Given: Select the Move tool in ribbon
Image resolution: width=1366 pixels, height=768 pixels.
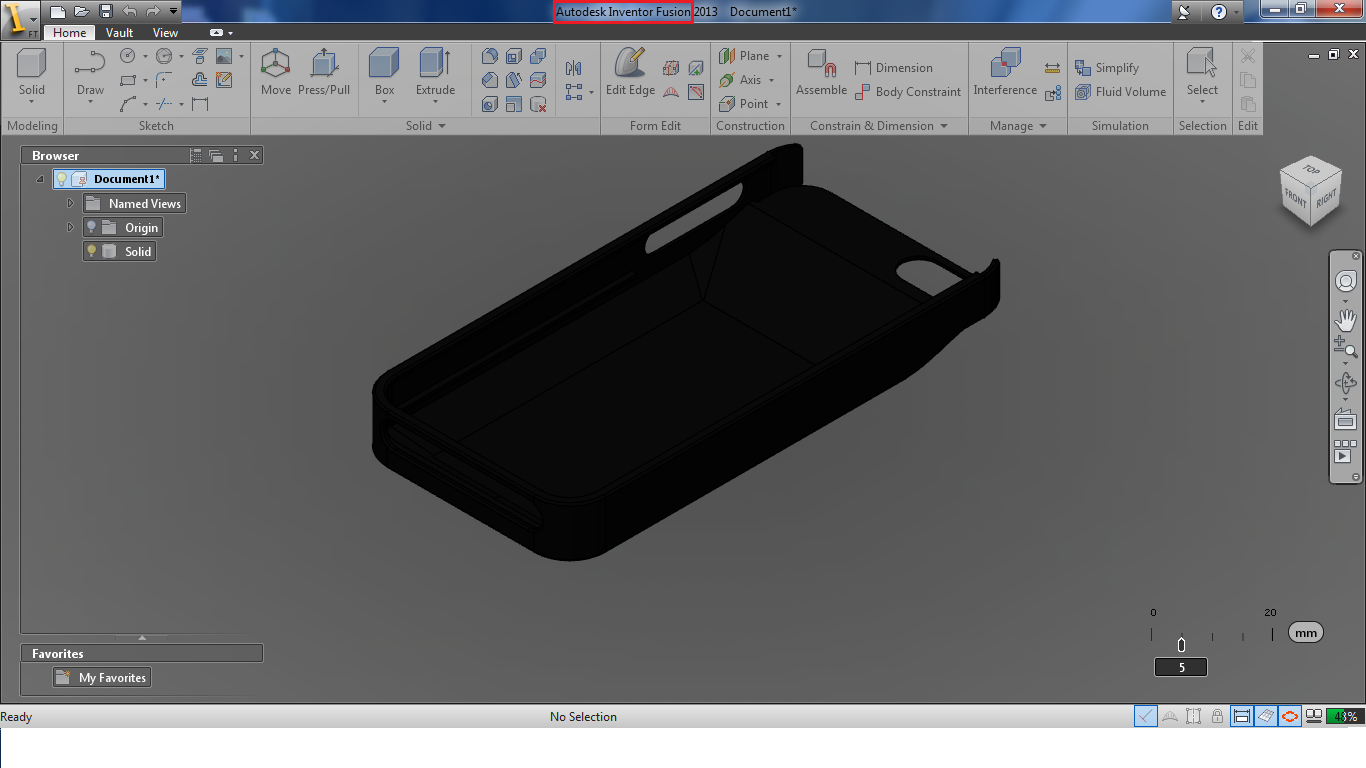Looking at the screenshot, I should point(275,73).
